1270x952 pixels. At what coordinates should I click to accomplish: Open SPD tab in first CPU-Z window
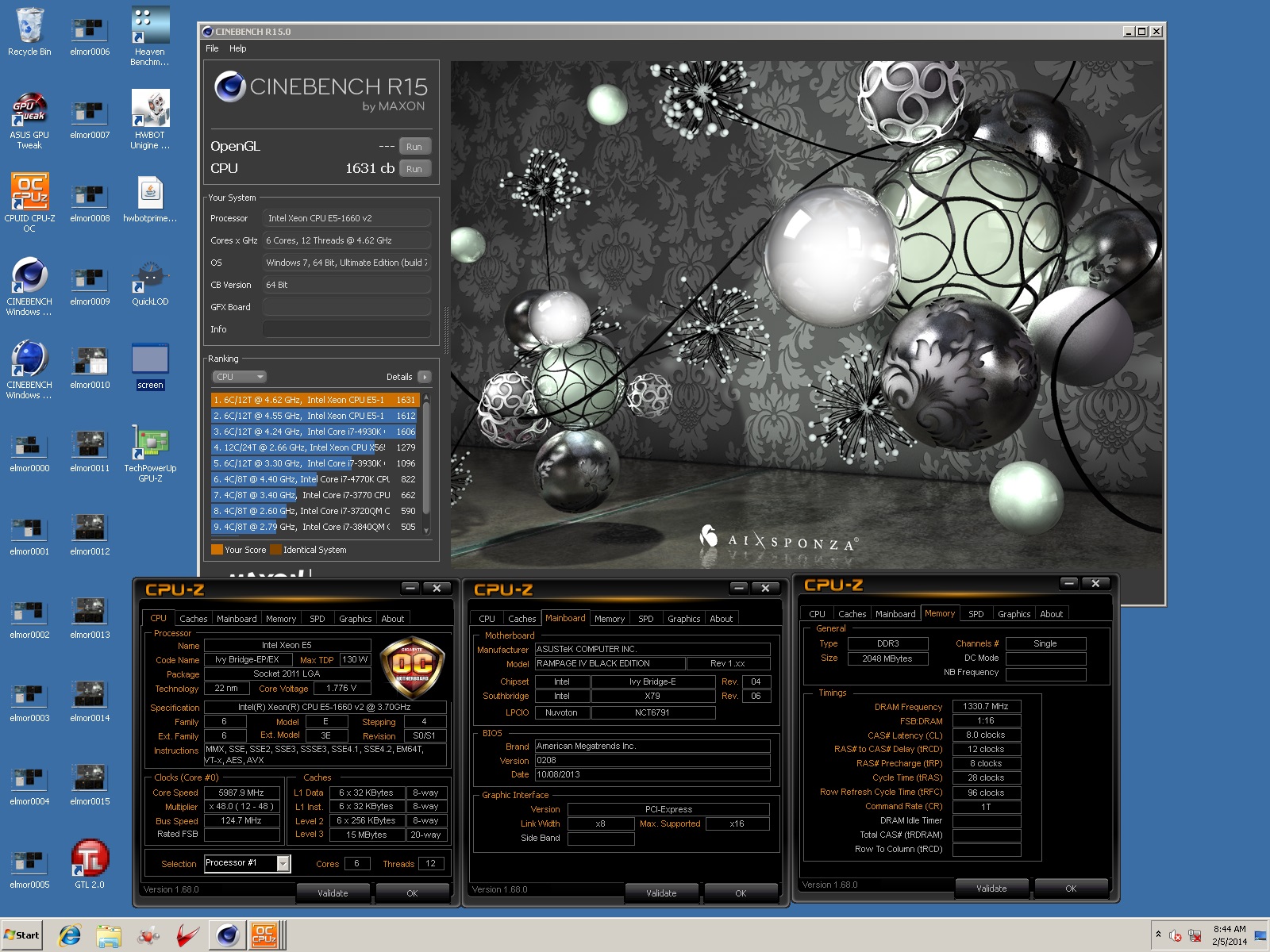[x=317, y=619]
